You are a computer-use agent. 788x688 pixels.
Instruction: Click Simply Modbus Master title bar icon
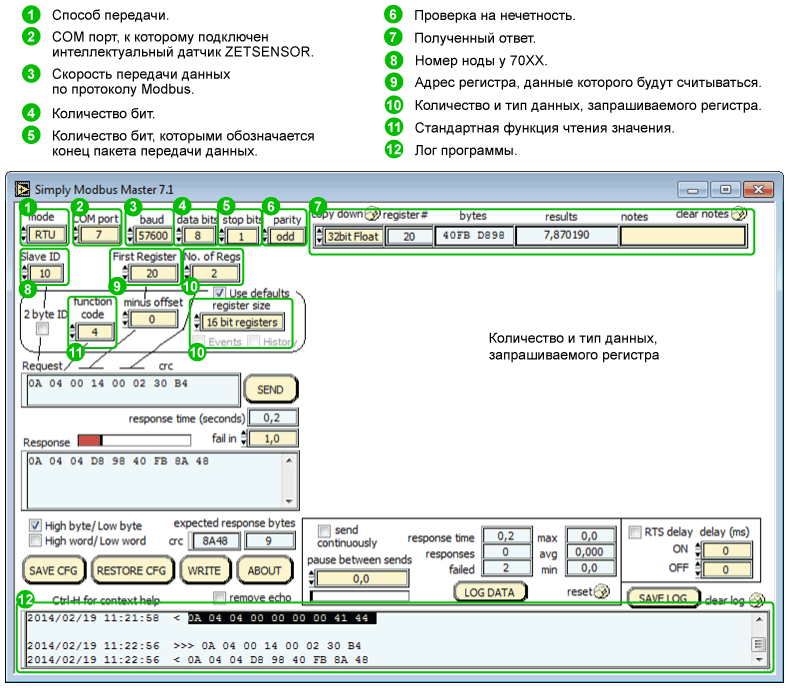tap(23, 189)
